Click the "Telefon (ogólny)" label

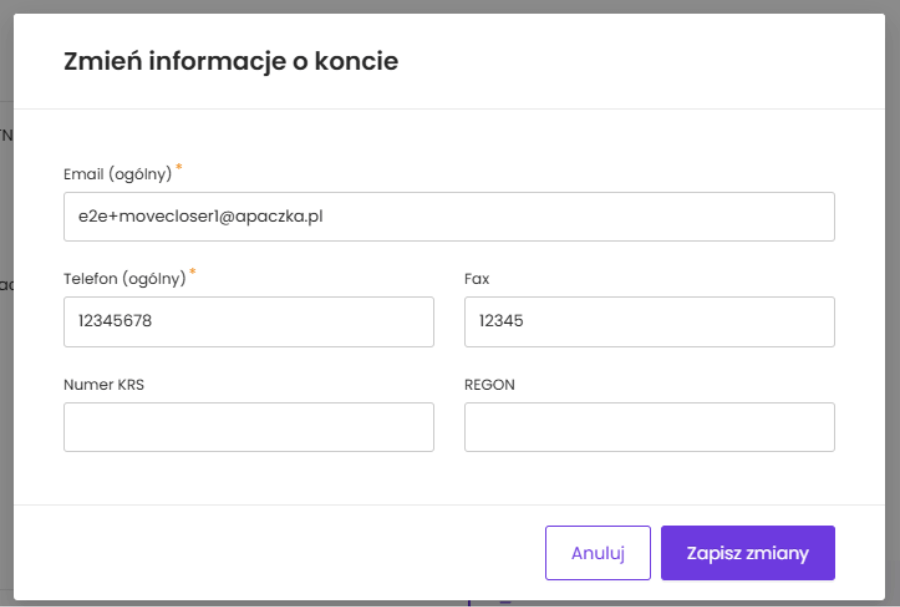(124, 280)
